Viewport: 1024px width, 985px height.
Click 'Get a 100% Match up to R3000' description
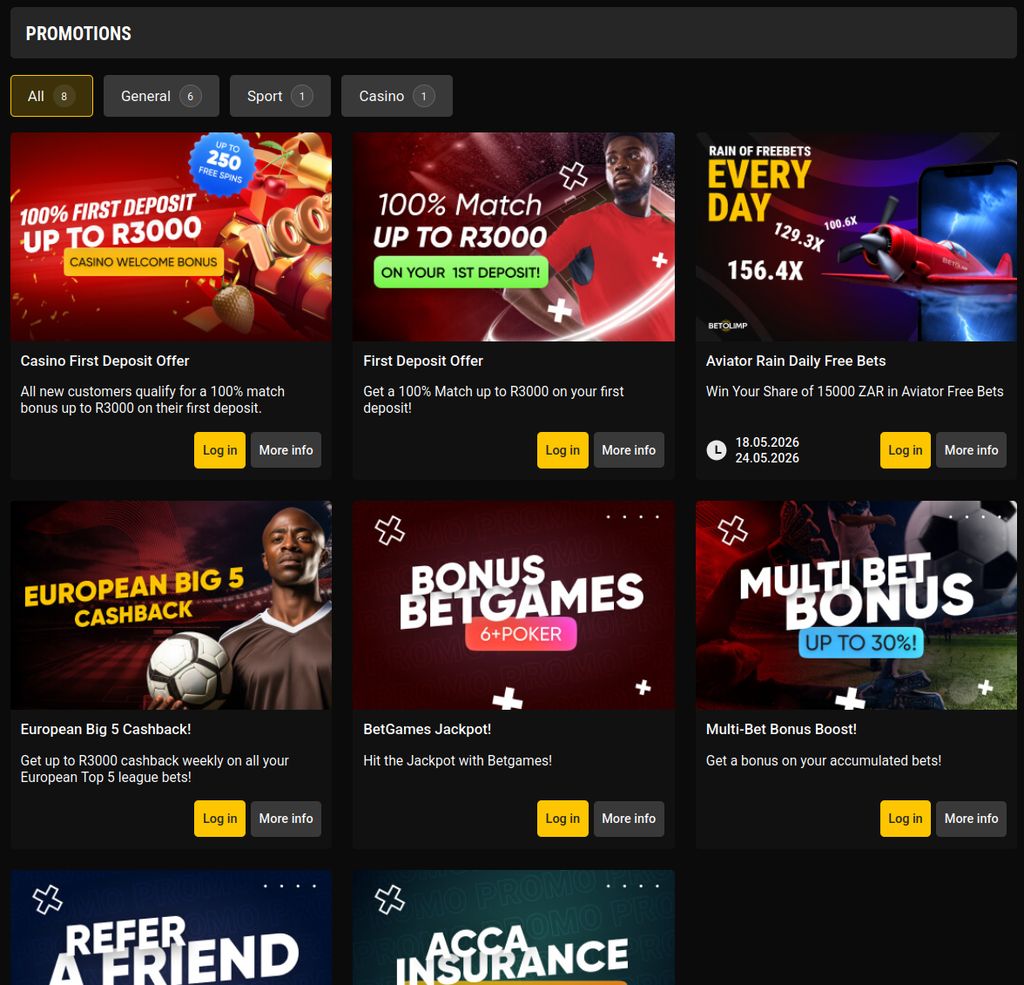pos(493,400)
